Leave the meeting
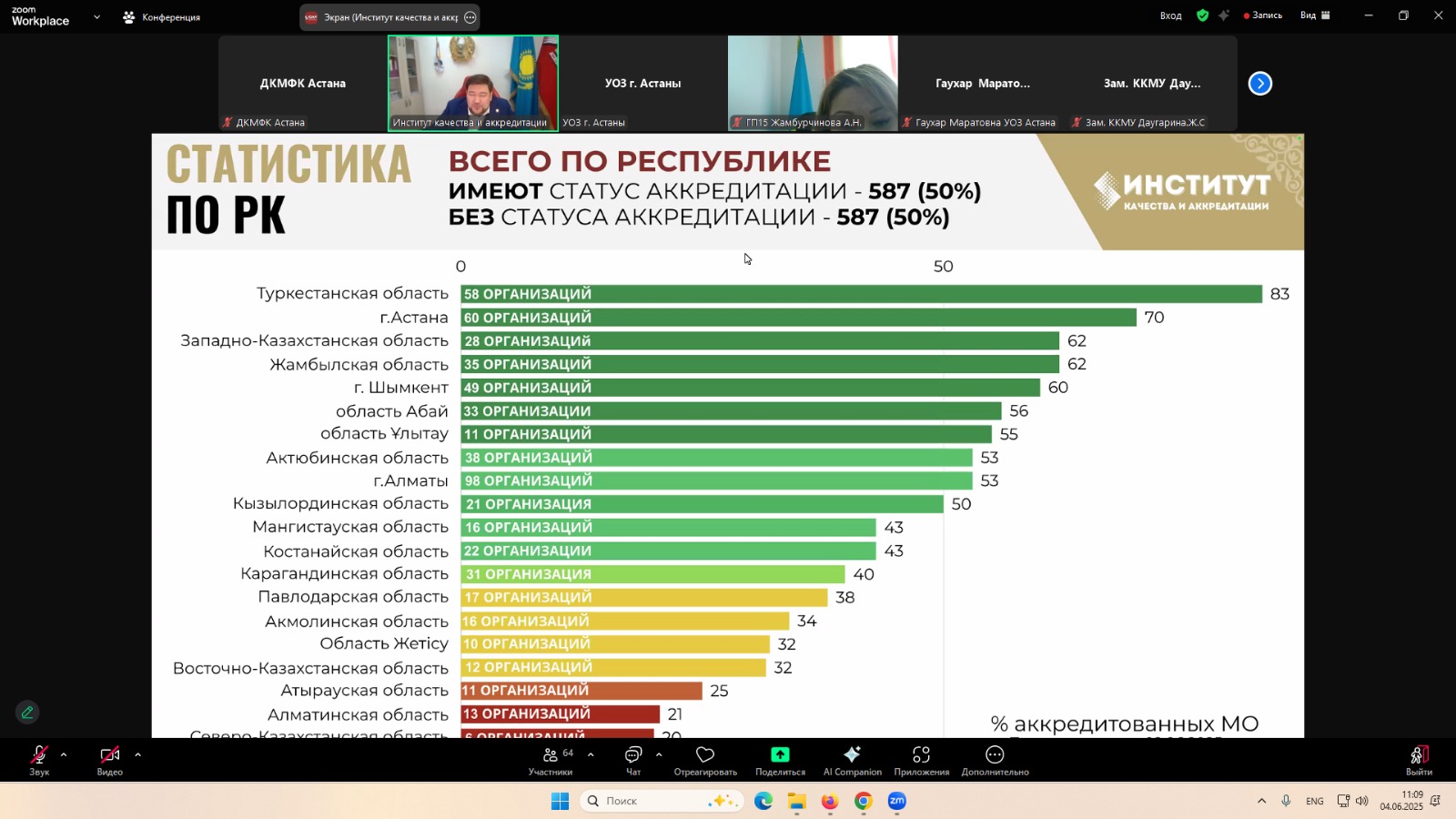 tap(1419, 760)
